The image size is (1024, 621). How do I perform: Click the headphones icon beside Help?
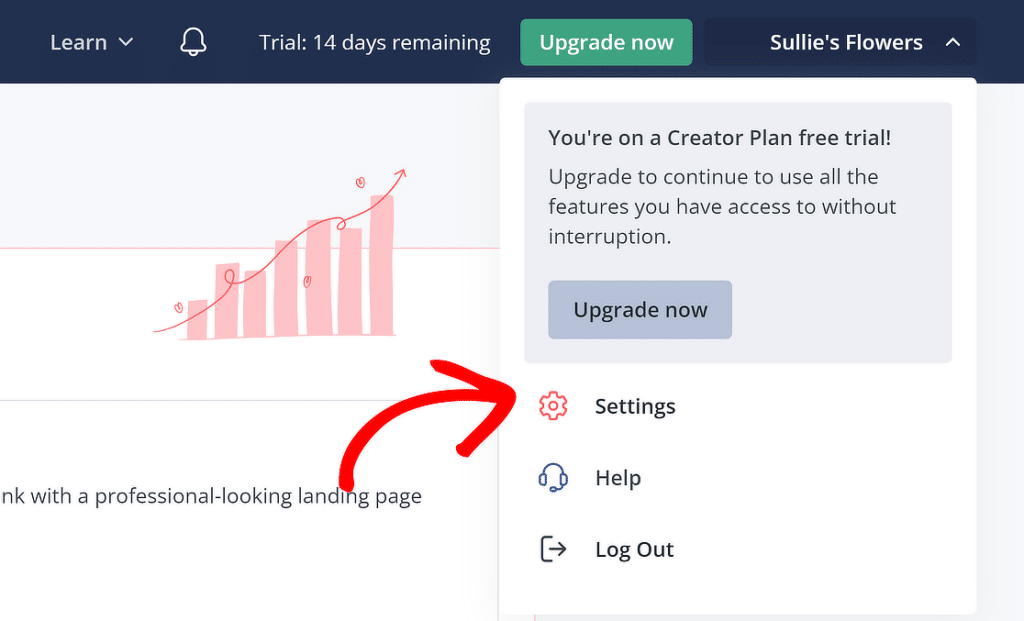tap(553, 477)
